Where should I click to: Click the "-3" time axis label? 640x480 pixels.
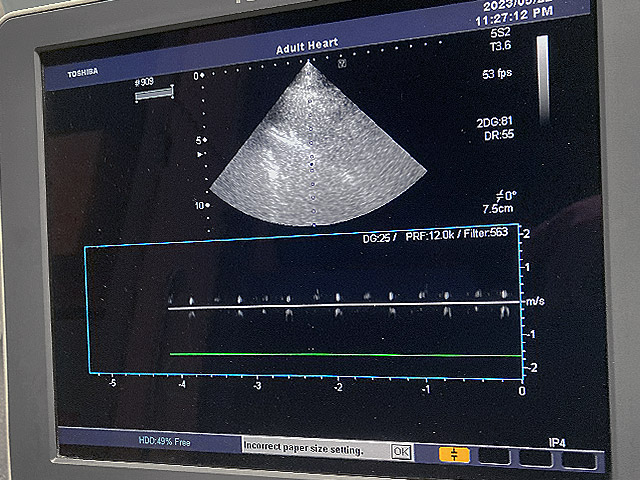click(257, 385)
